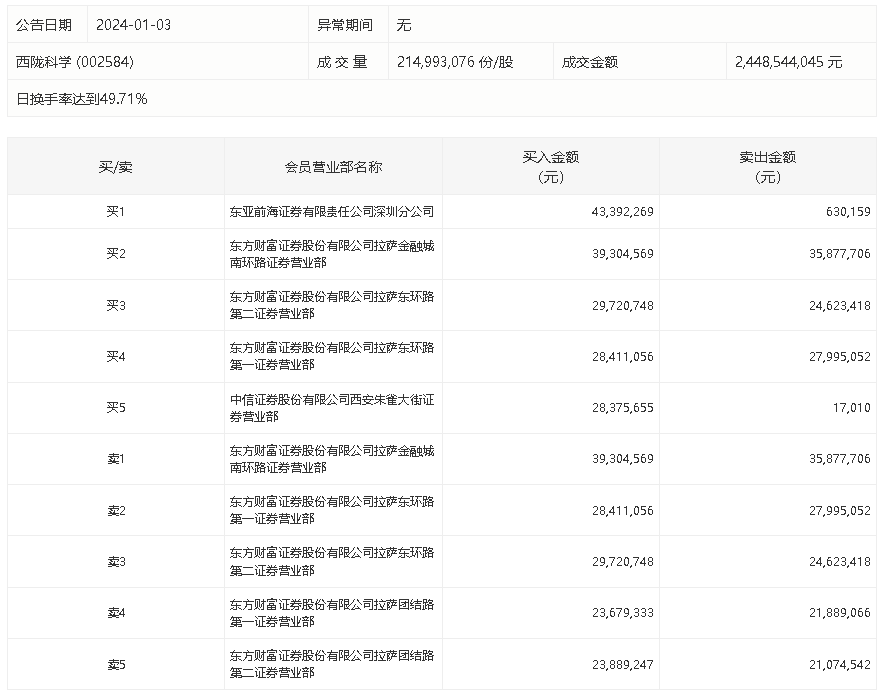This screenshot has width=888, height=699.
Task: Select the 卖1 row label
Action: 116,459
